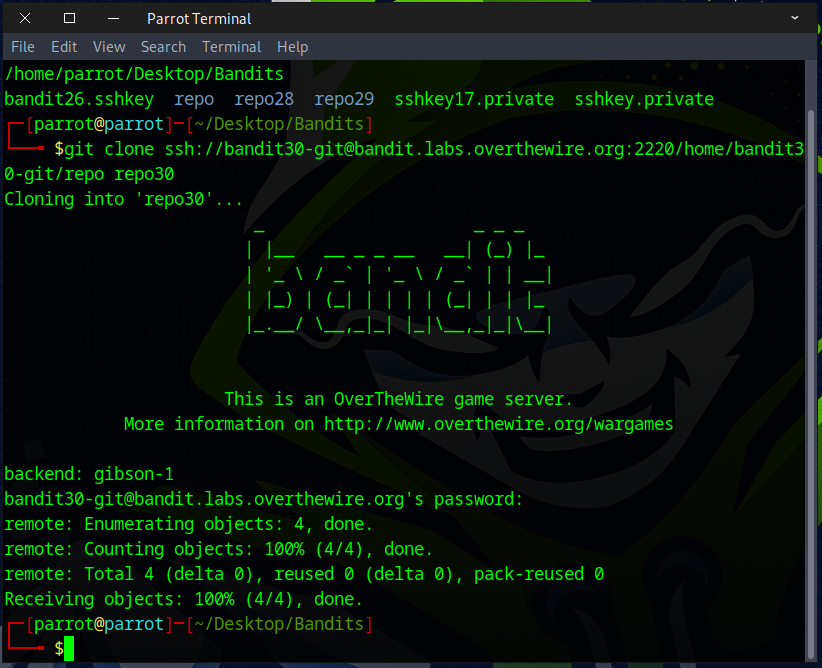The width and height of the screenshot is (822, 668).
Task: Click the sshkey17.private filename
Action: tap(474, 99)
